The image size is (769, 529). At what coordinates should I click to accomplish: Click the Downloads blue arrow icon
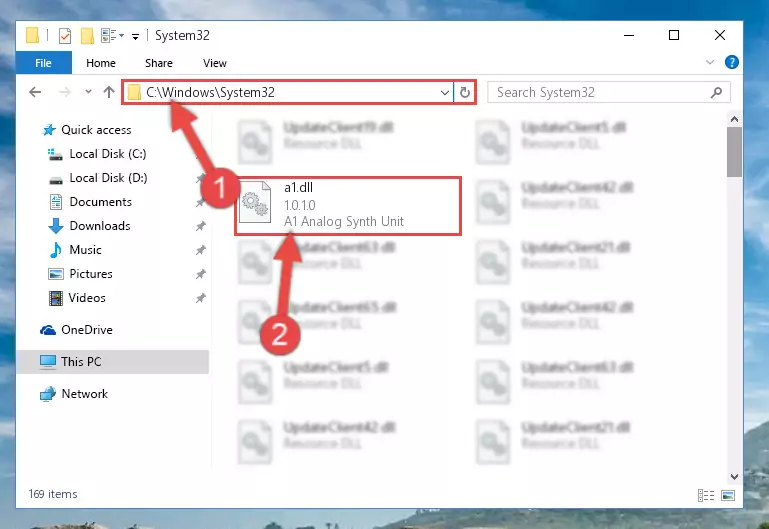click(55, 226)
